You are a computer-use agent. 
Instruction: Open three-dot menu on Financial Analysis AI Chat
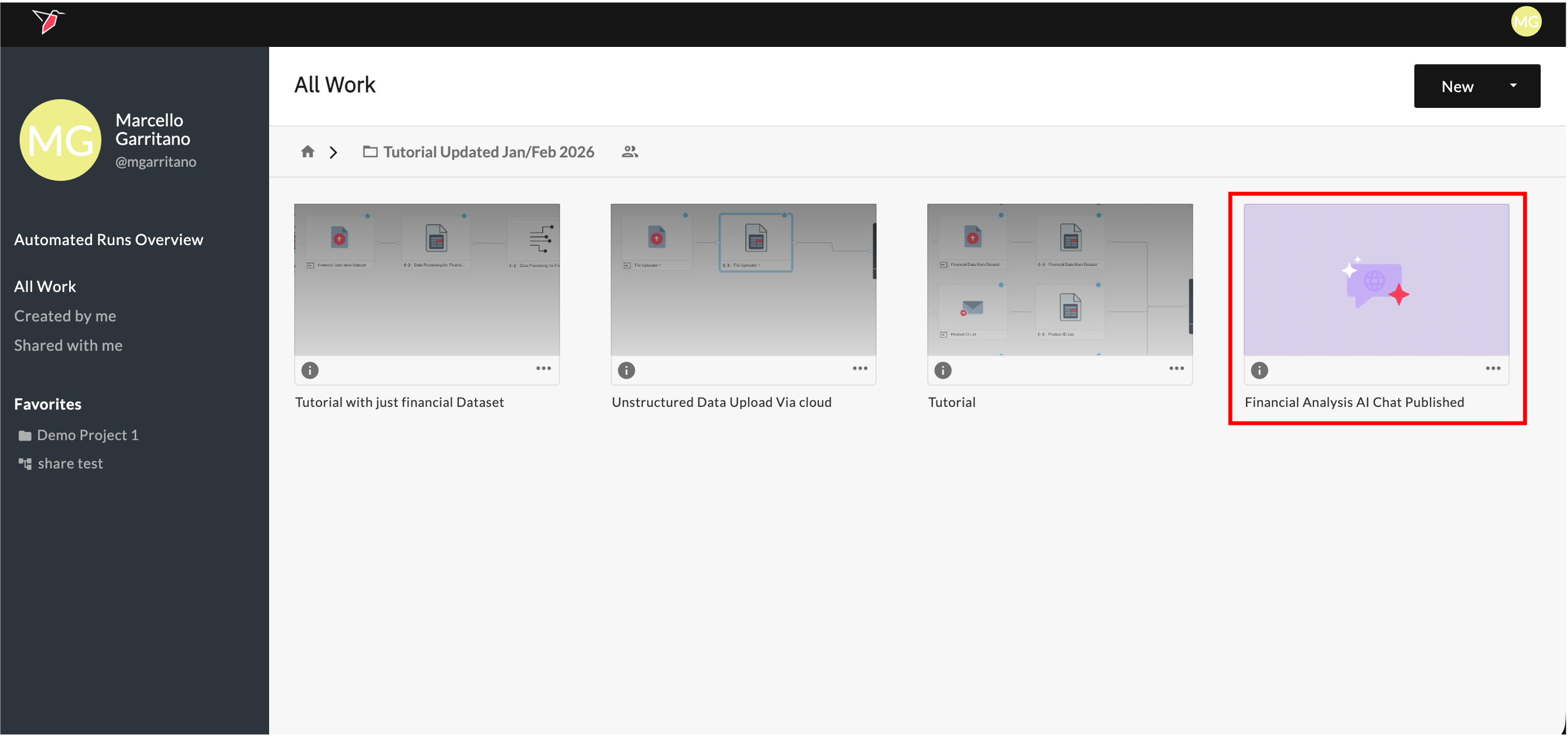1493,368
